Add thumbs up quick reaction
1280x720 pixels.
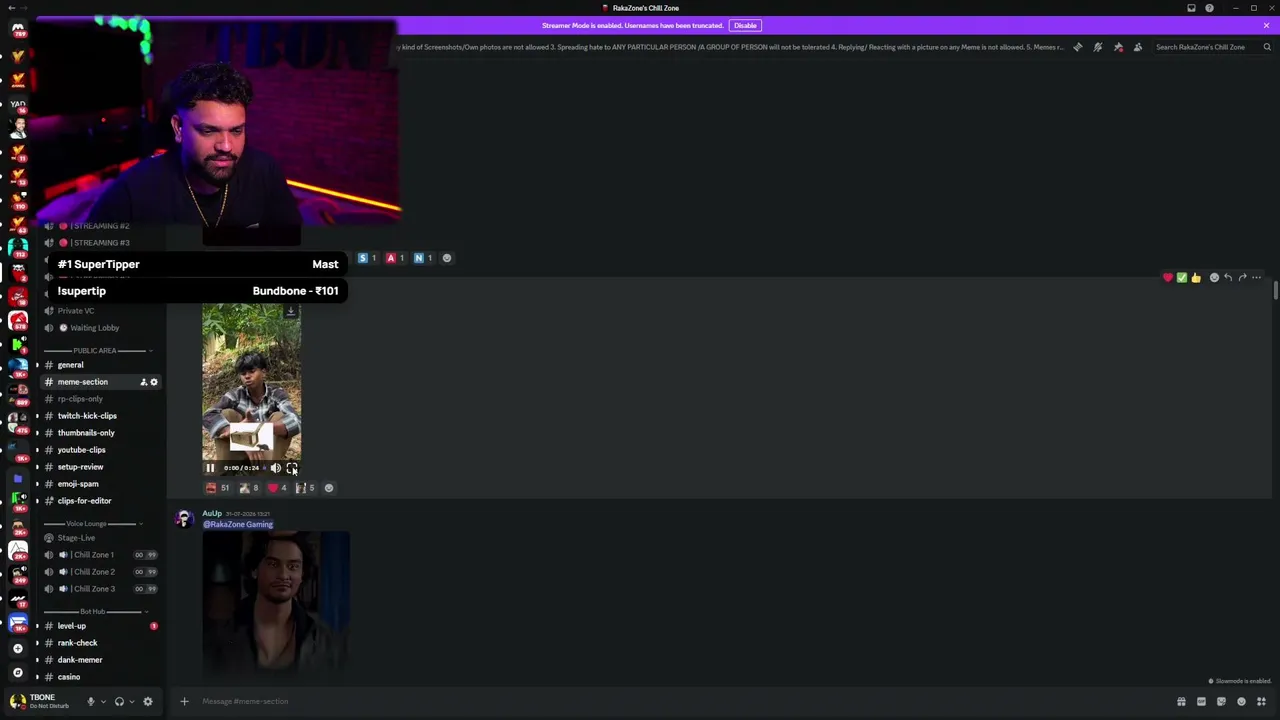1196,278
